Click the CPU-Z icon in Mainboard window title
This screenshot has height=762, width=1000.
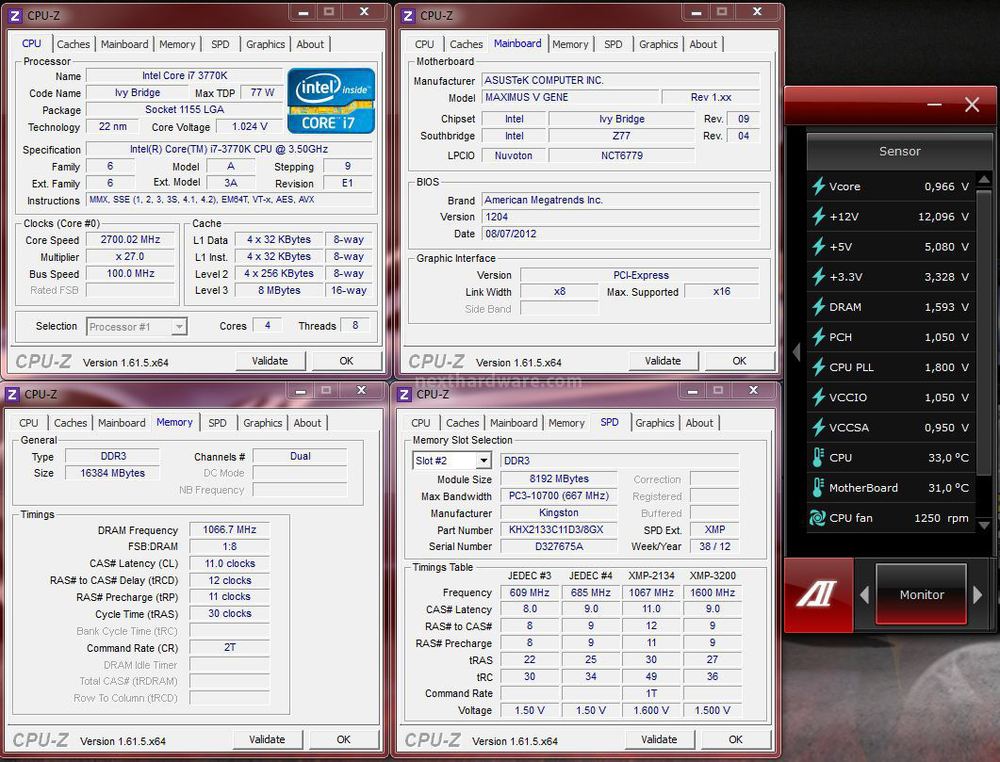point(409,15)
